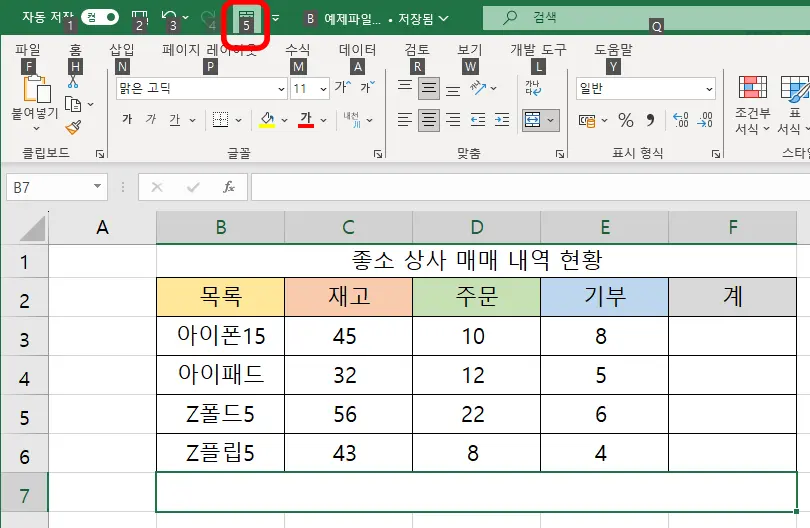The height and width of the screenshot is (528, 810).
Task: Click the Increase Decimal icon
Action: coord(681,120)
